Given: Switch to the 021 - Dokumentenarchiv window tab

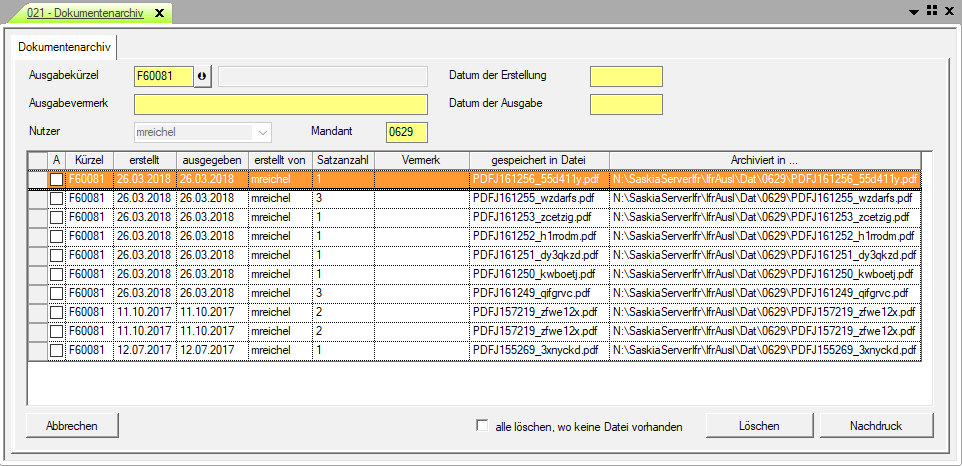Looking at the screenshot, I should click(x=86, y=11).
